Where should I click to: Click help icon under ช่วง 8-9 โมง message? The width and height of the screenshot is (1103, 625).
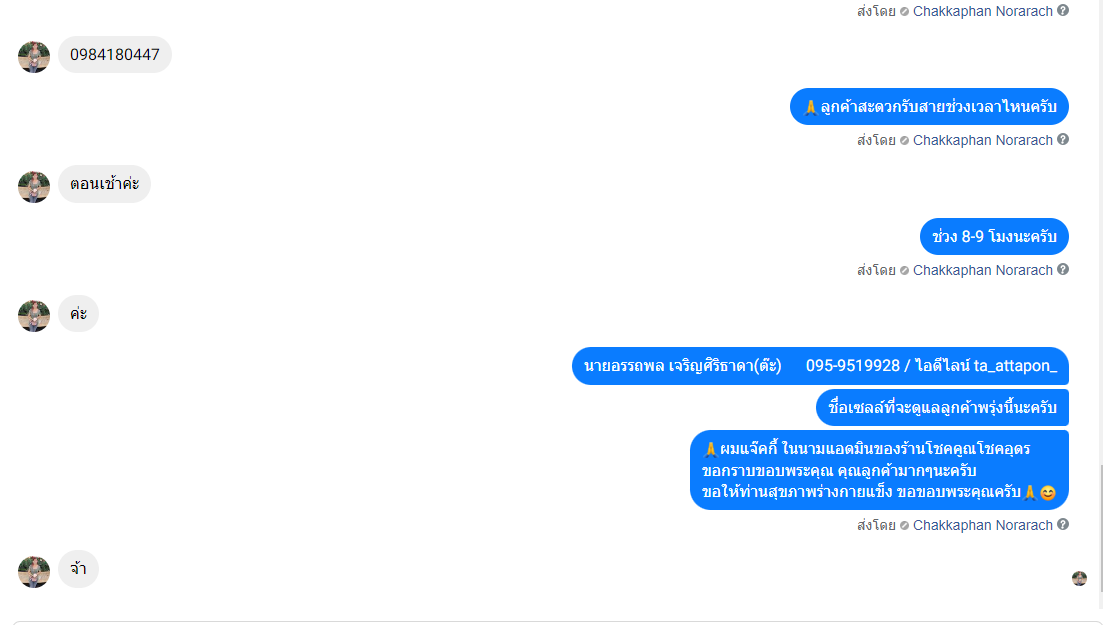click(x=1063, y=270)
